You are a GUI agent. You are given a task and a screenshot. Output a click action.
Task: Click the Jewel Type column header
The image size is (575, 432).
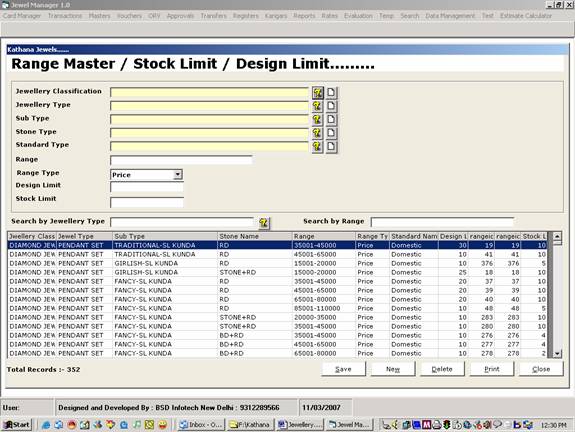[84, 236]
